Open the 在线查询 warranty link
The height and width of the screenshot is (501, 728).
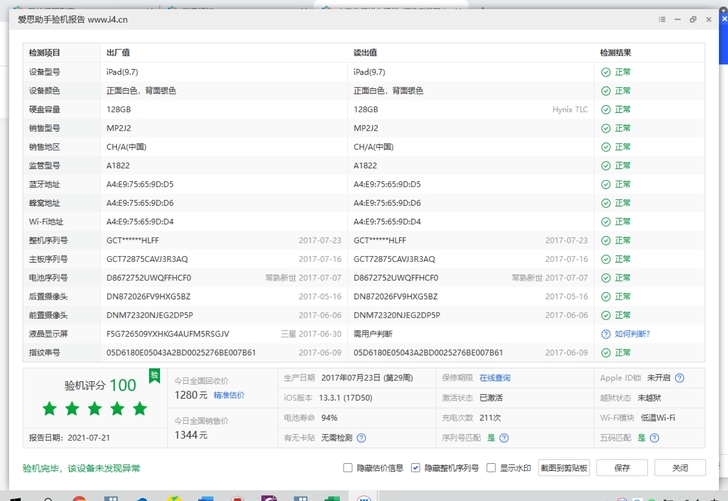[x=495, y=378]
